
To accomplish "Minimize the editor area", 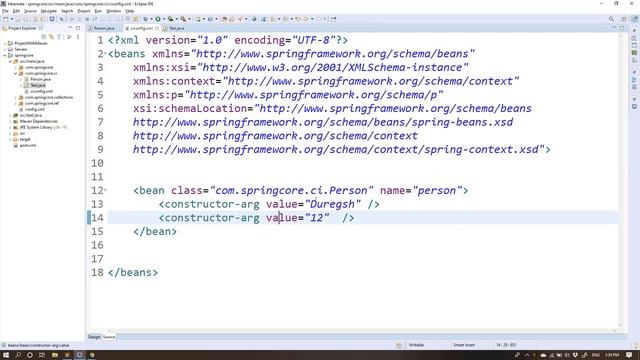I will (x=614, y=28).
